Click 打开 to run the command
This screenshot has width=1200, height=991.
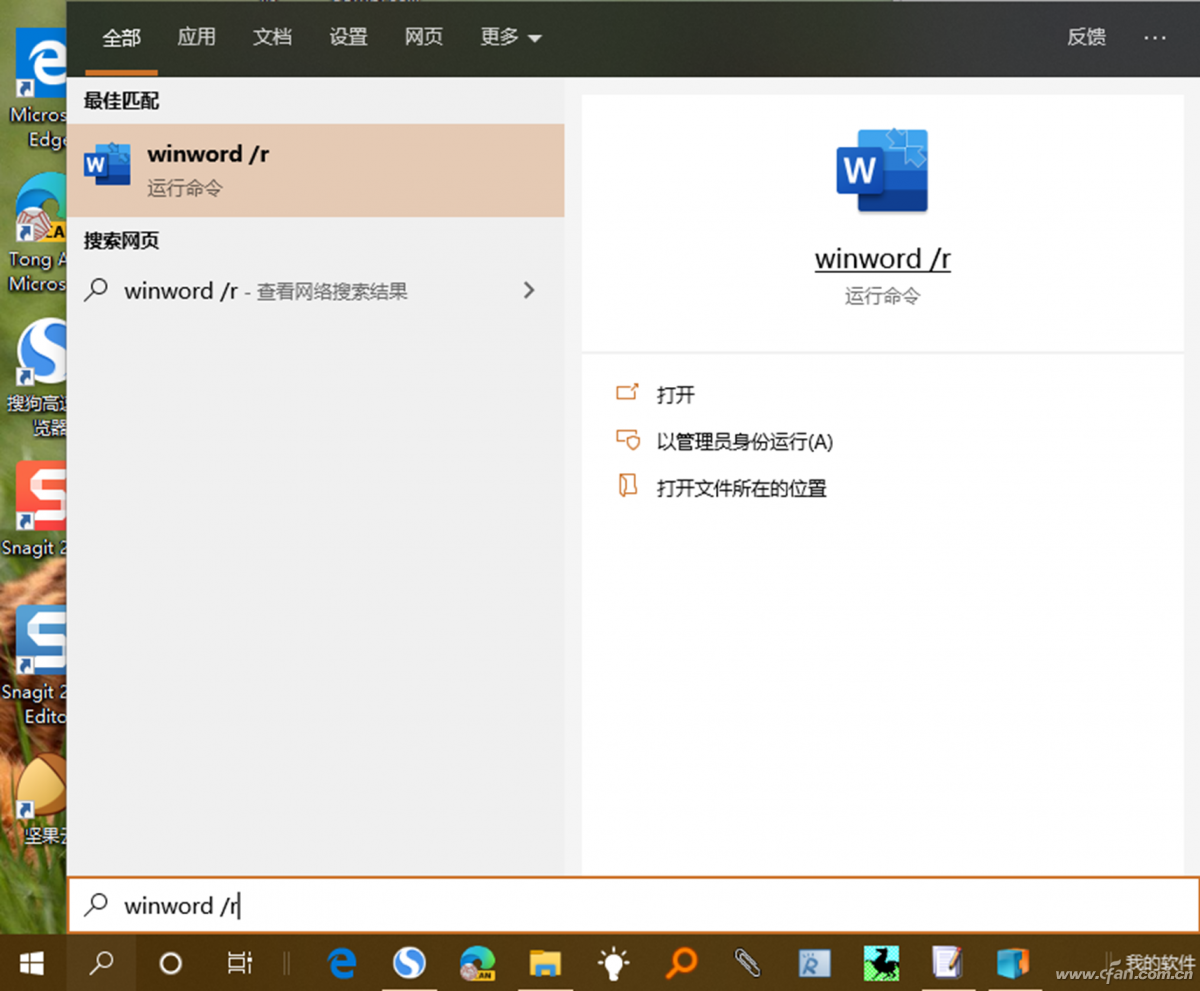(675, 395)
